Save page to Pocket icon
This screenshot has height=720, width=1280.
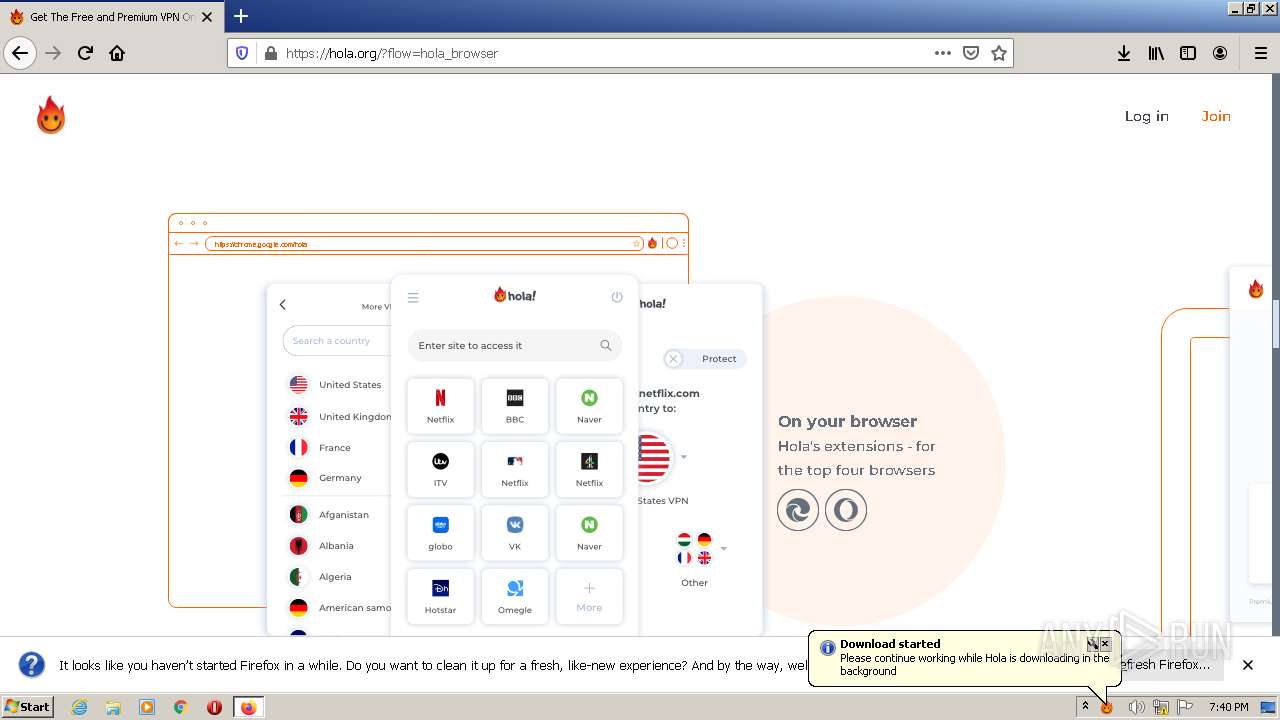970,53
